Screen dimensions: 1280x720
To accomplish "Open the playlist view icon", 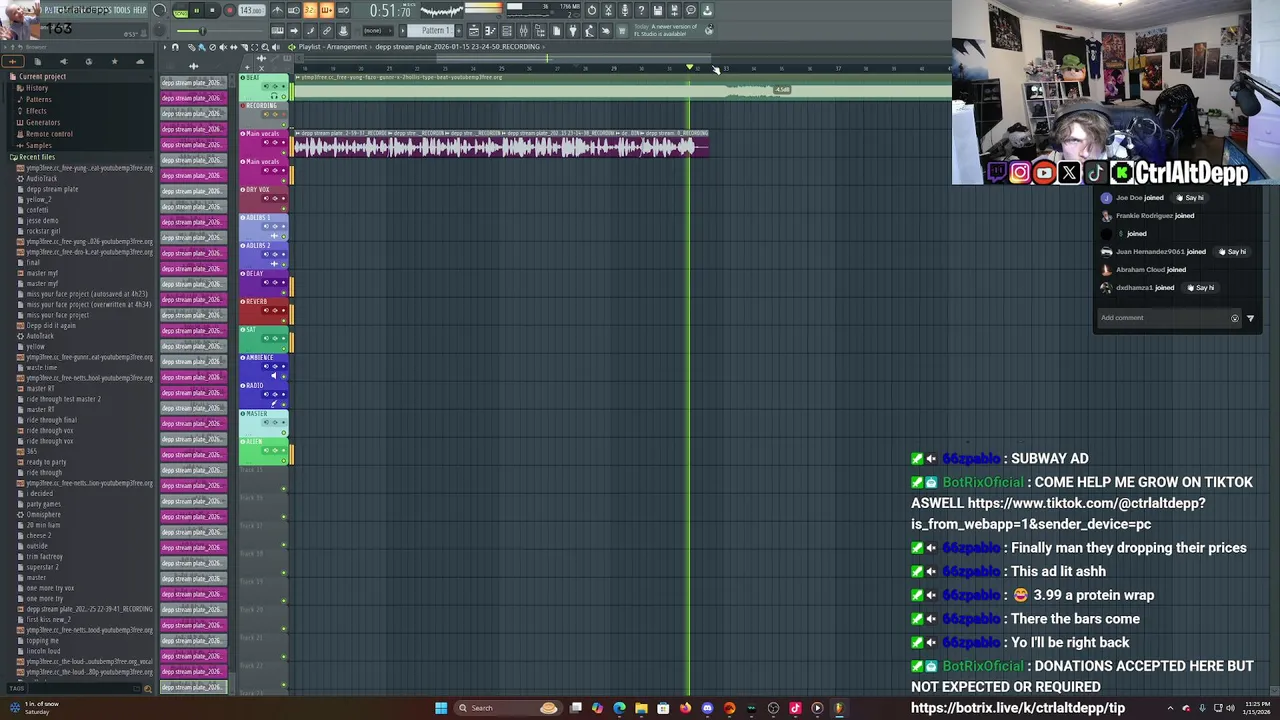I will [473, 31].
